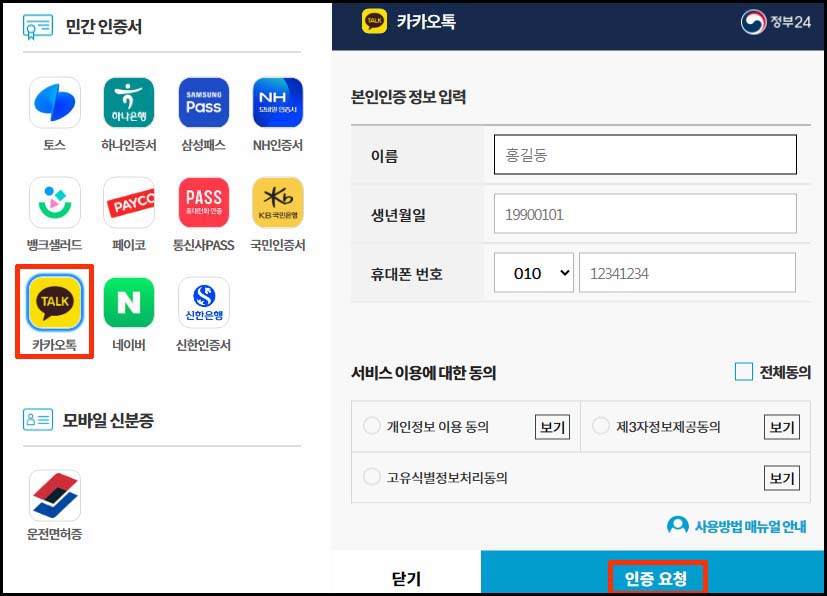This screenshot has width=827, height=596.
Task: Click the 휴대폰 번호 field label
Action: (406, 274)
